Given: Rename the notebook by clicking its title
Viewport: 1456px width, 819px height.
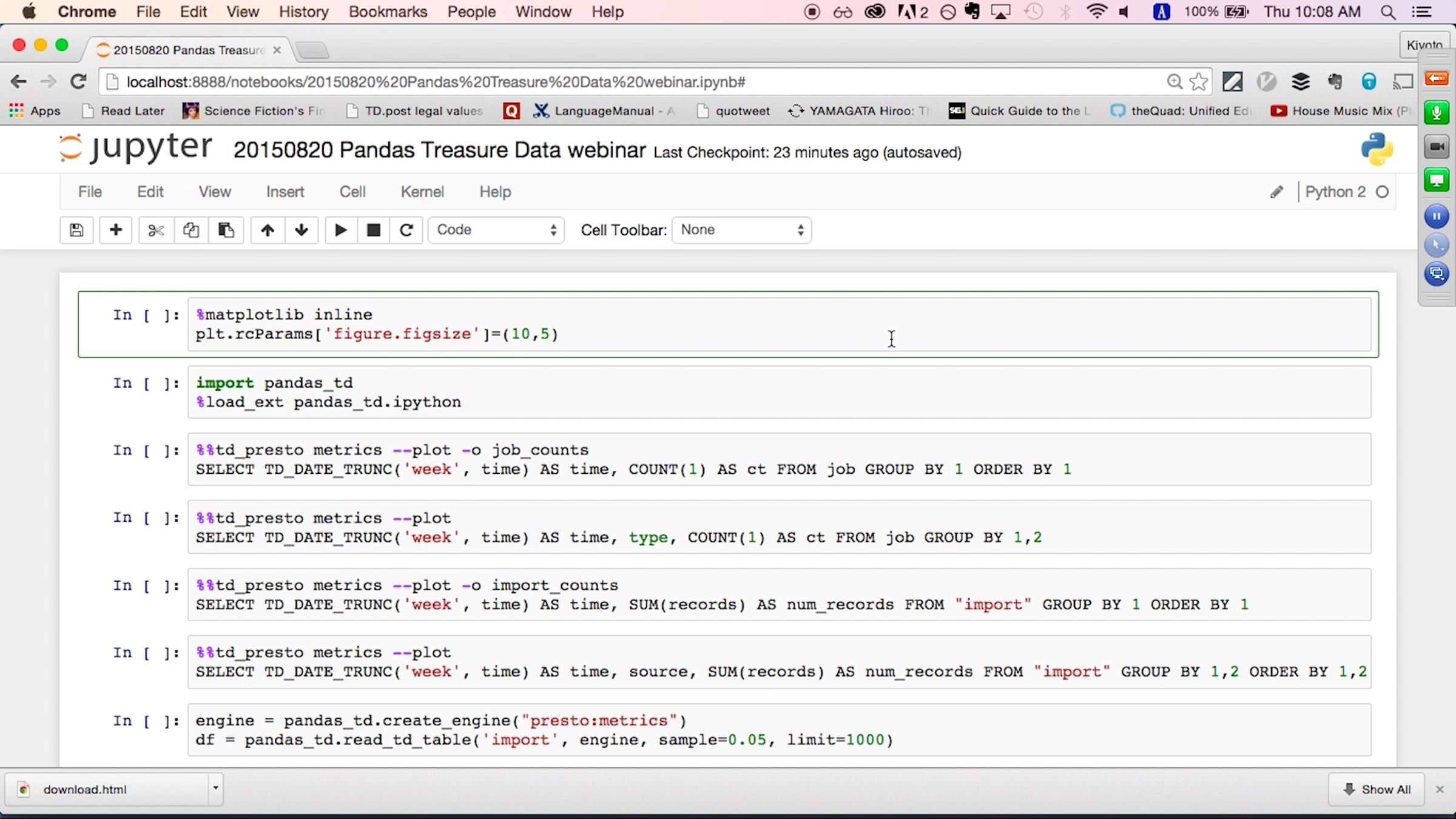Looking at the screenshot, I should pyautogui.click(x=439, y=150).
